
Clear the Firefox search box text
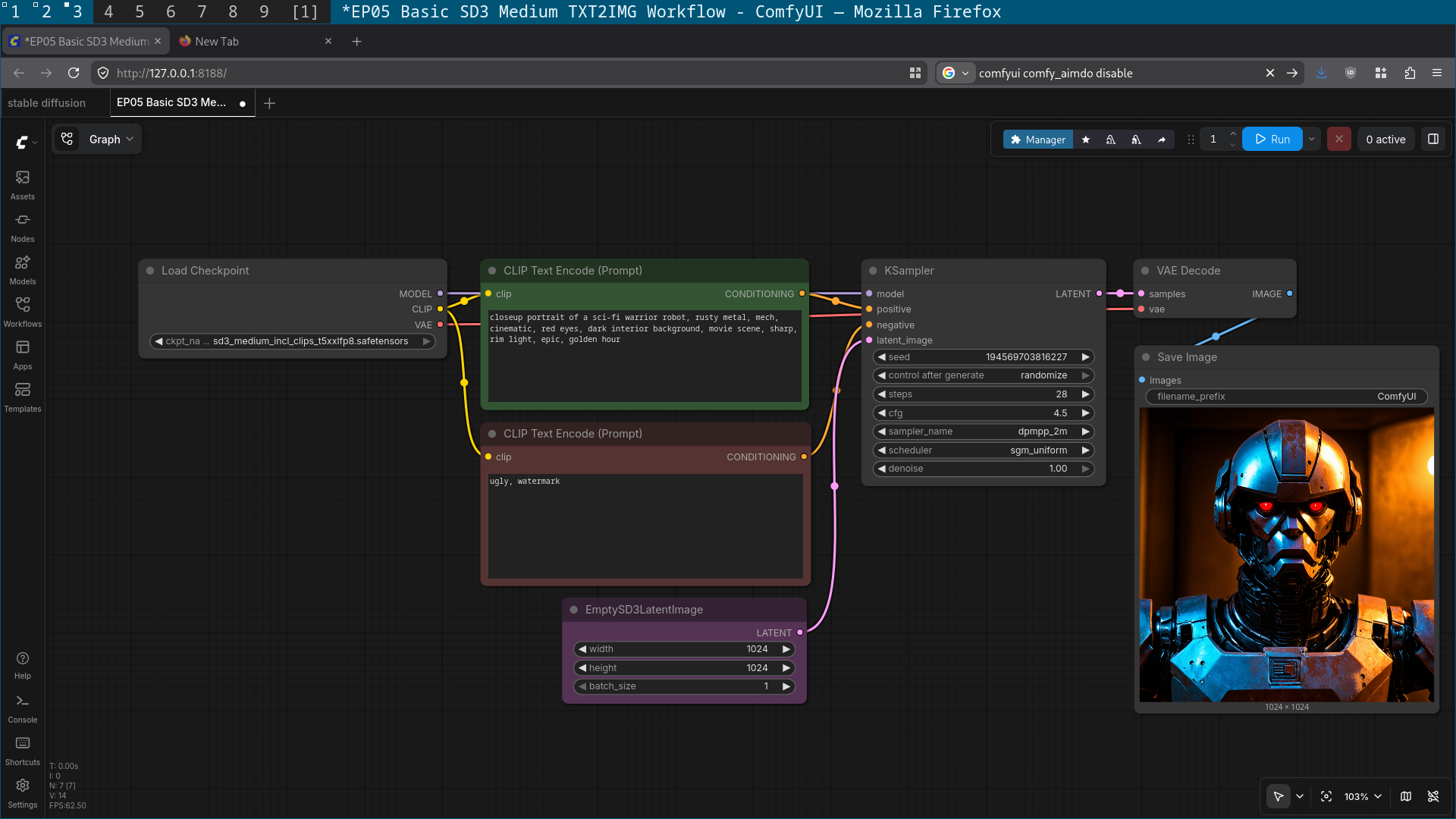(x=1270, y=73)
